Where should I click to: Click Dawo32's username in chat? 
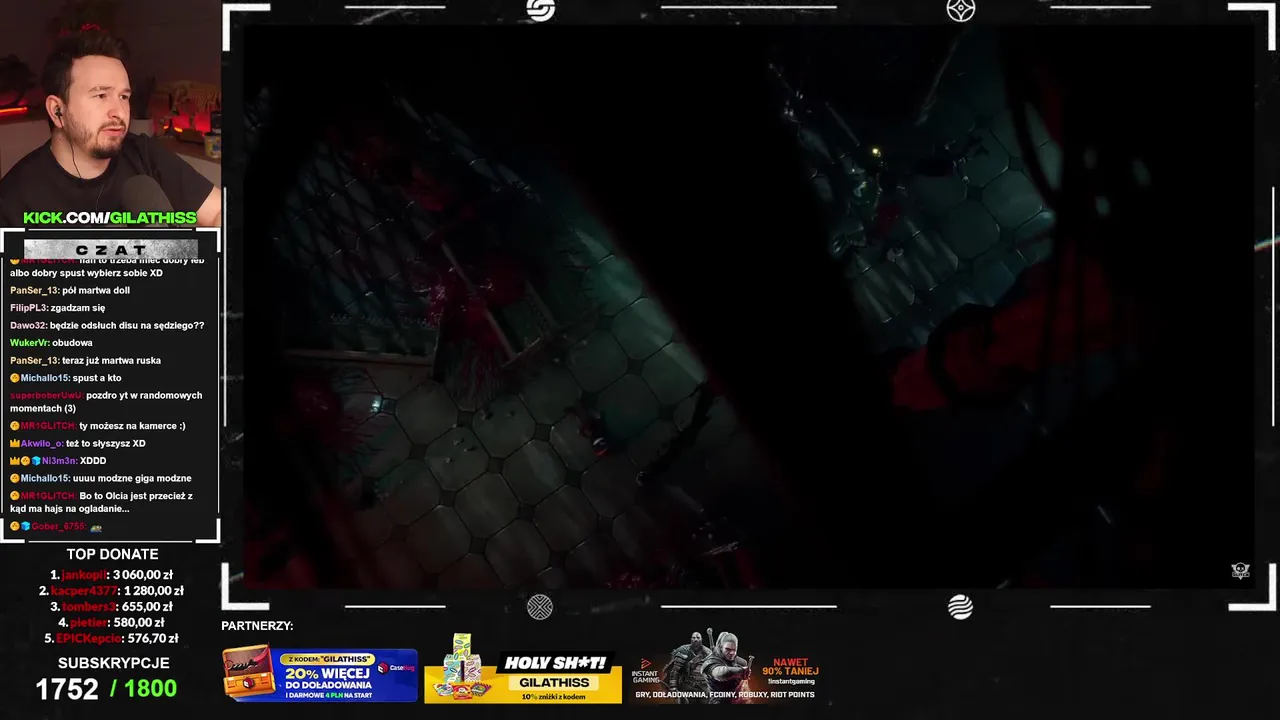28,325
